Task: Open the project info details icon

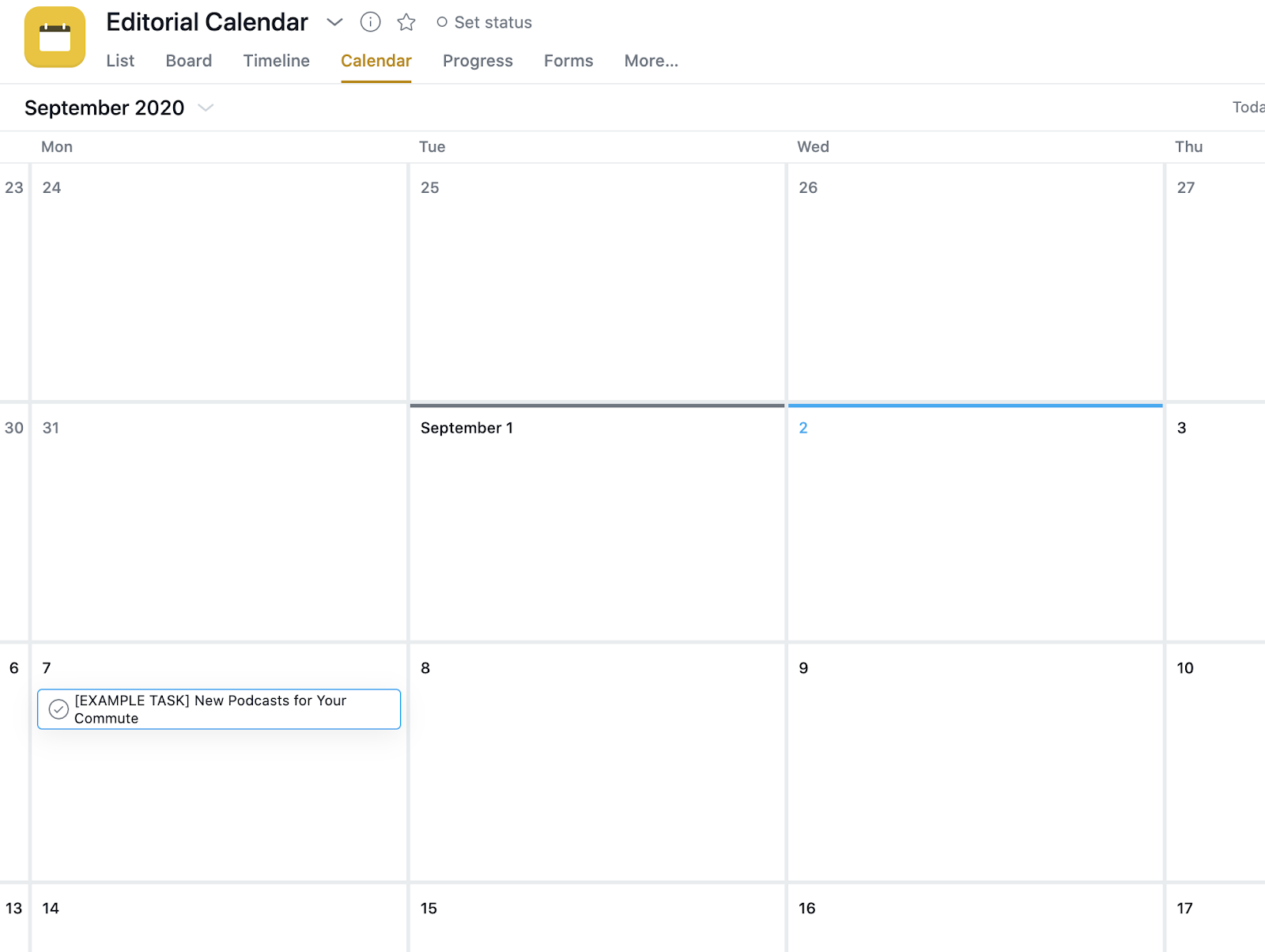Action: 370,22
